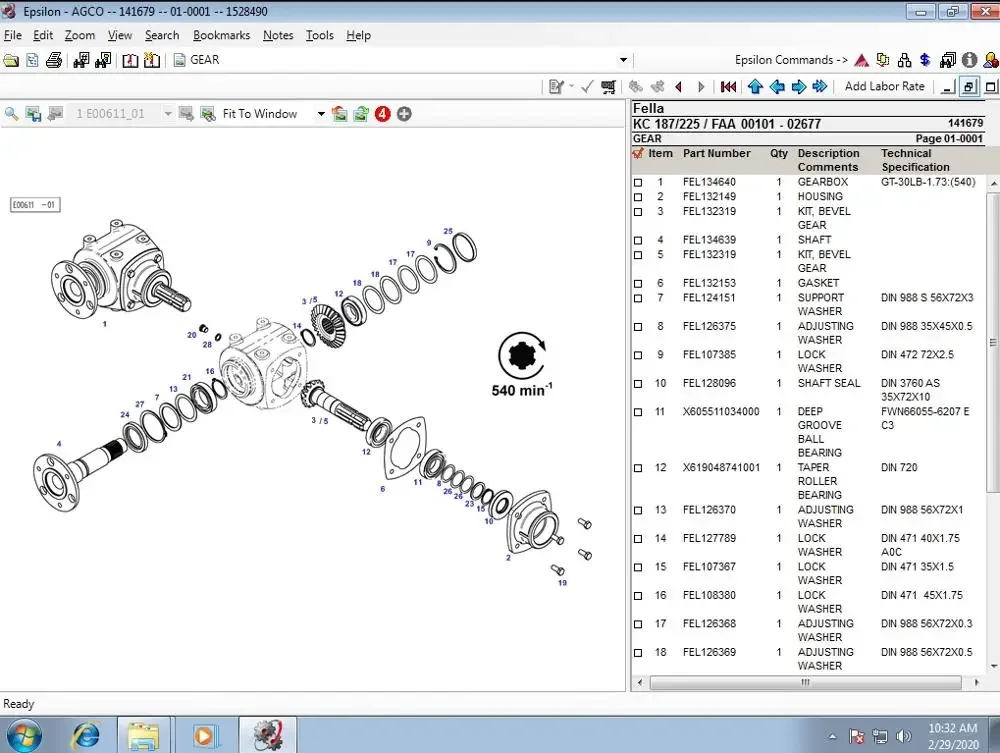The width and height of the screenshot is (1000, 753).
Task: Click the Part Number column header
Action: tap(716, 154)
